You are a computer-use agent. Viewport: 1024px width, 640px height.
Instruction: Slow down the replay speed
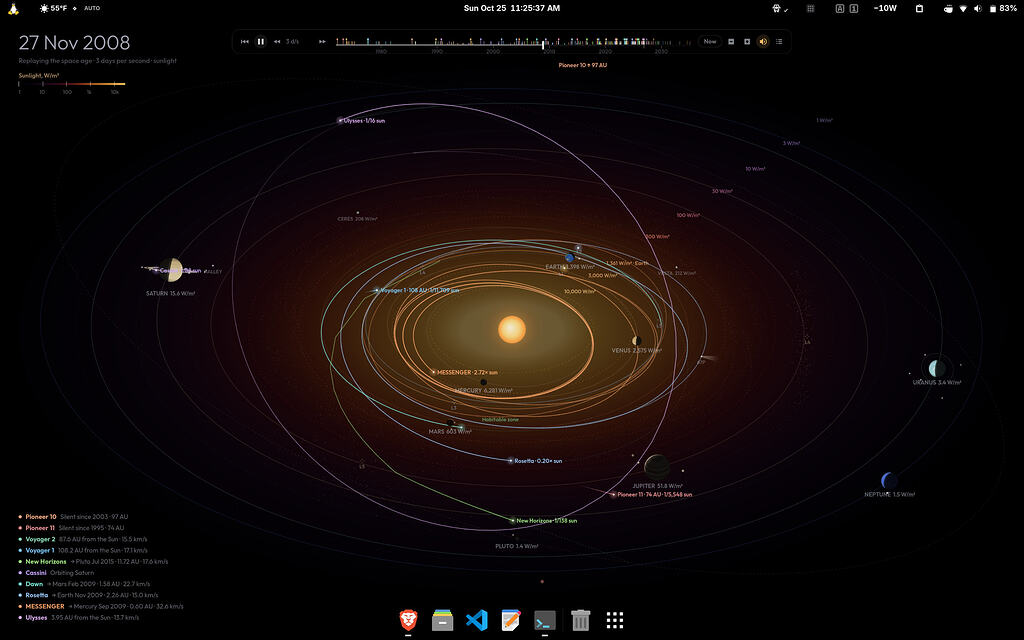coord(277,41)
